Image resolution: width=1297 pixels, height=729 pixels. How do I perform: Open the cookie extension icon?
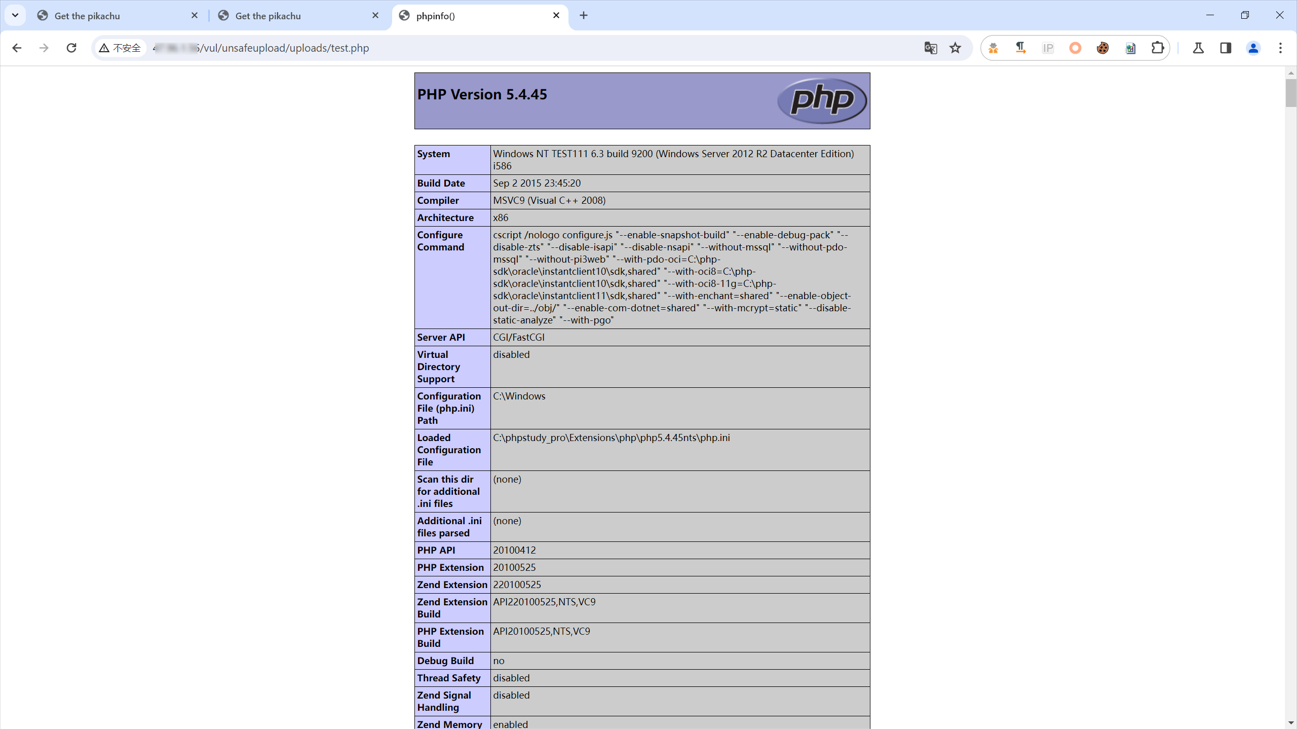point(1102,48)
